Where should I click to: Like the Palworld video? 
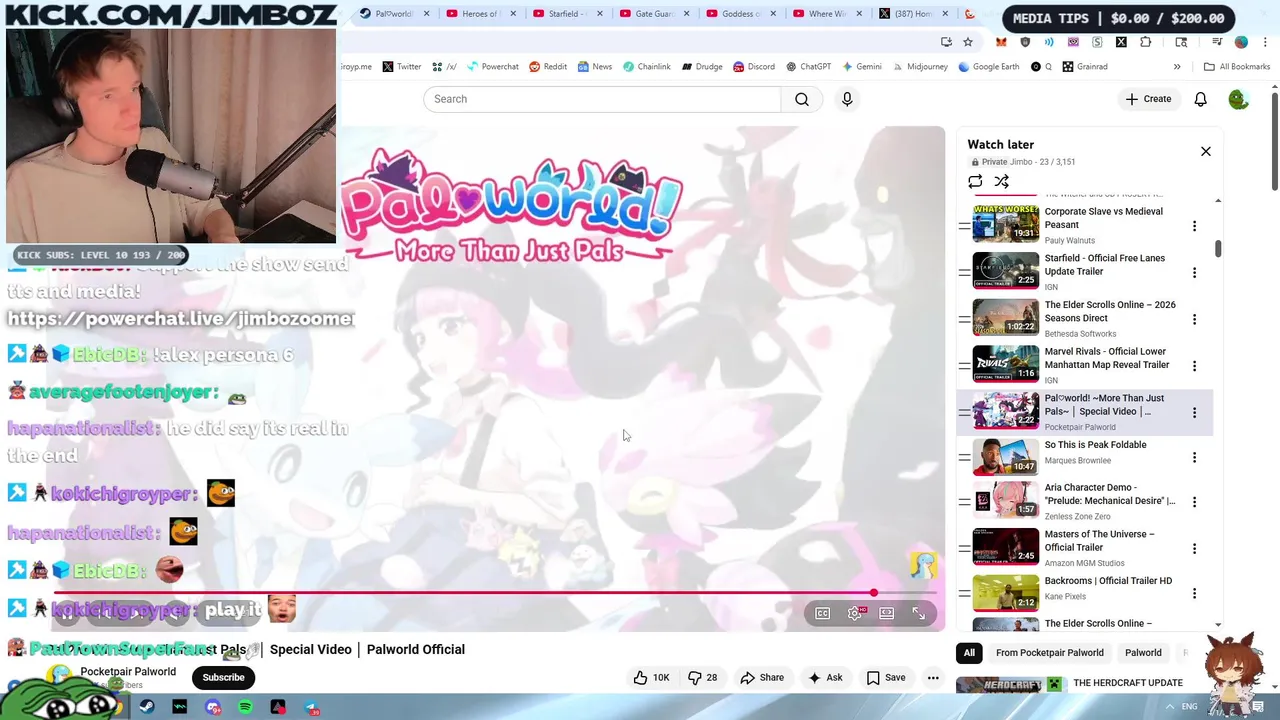click(x=650, y=678)
